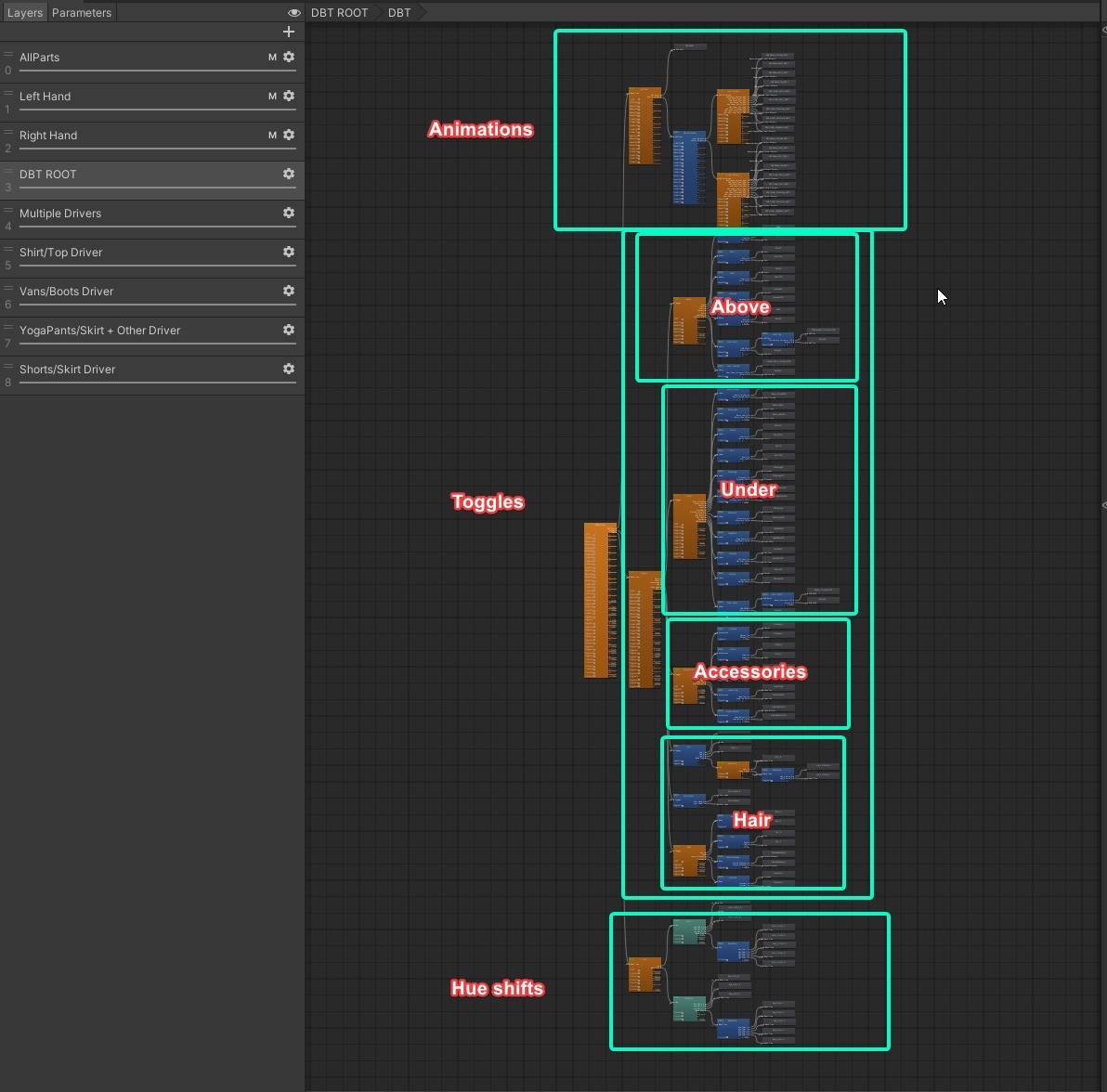
Task: Open Vans/Boots Driver layer settings gear
Action: pyautogui.click(x=289, y=291)
